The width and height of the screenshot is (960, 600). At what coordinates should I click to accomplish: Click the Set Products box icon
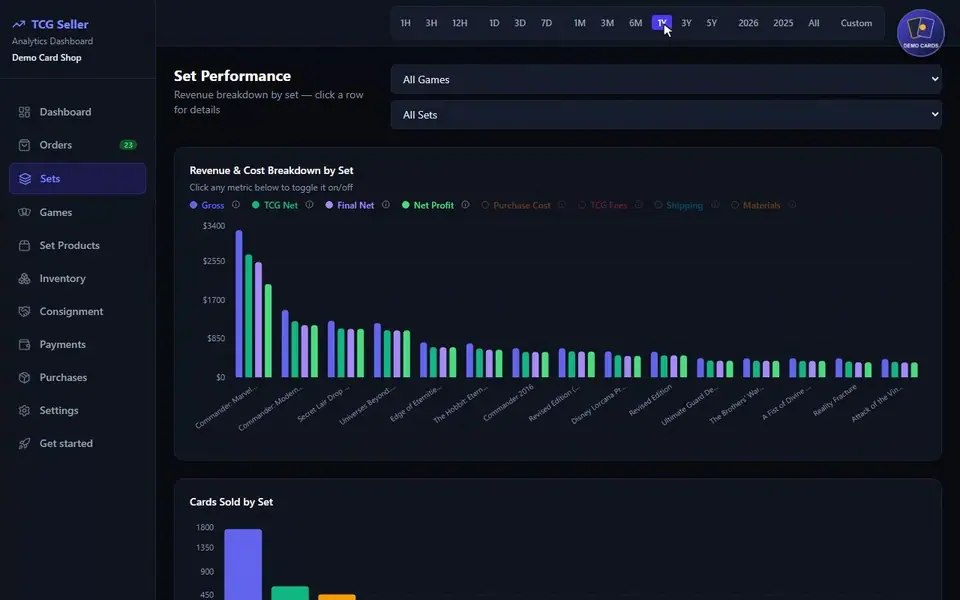(24, 246)
